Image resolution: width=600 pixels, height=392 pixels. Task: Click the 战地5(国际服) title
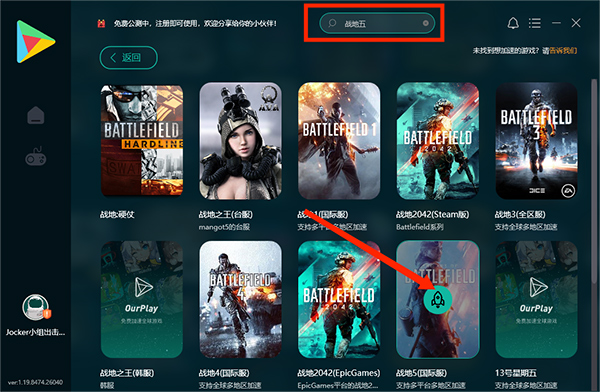421,373
